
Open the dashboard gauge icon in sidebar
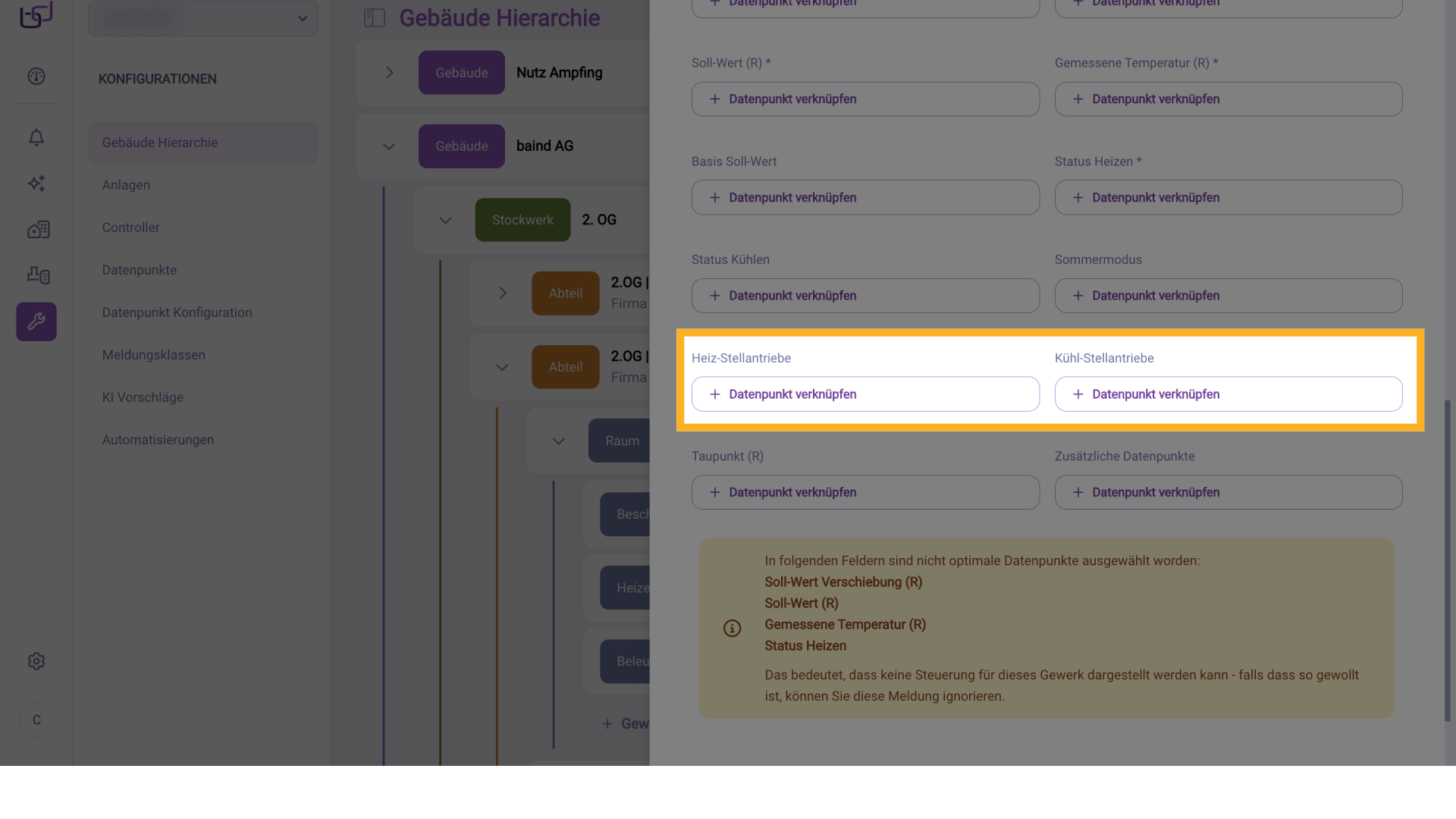click(x=36, y=76)
